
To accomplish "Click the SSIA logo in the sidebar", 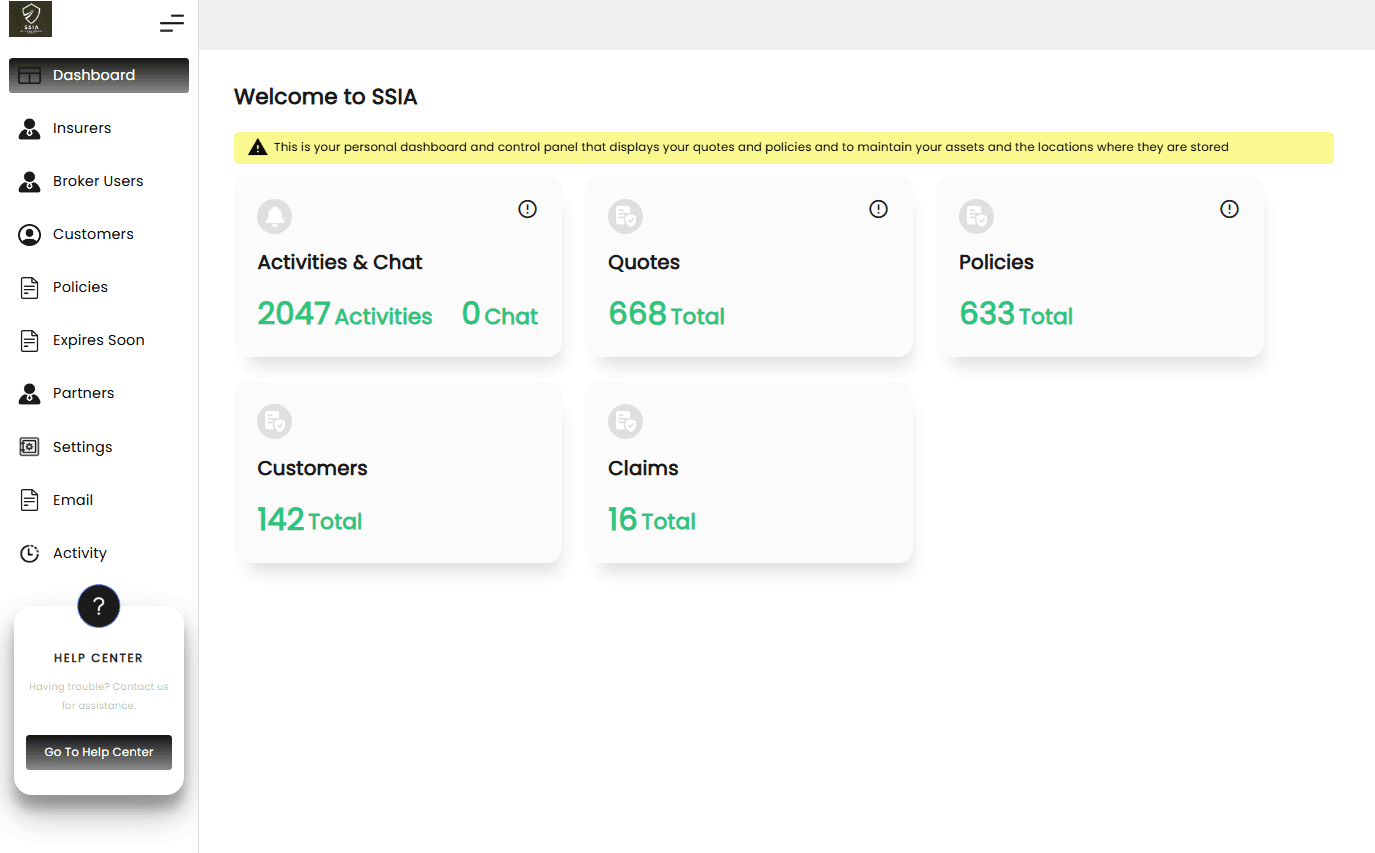I will tap(30, 19).
